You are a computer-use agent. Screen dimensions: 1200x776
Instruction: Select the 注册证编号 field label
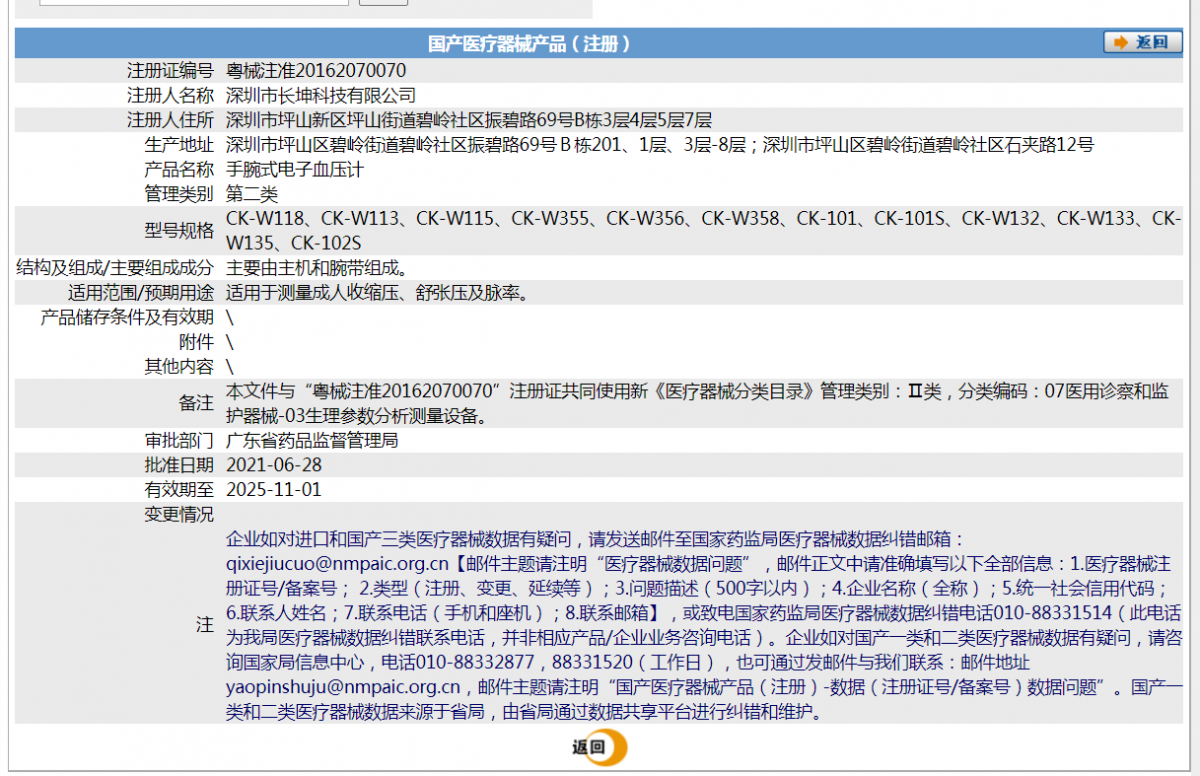pyautogui.click(x=170, y=71)
